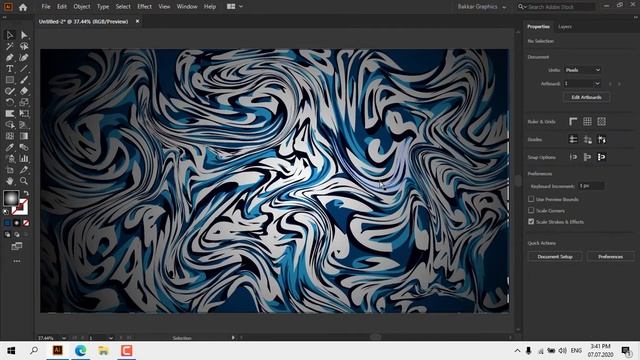Open the Object menu
This screenshot has width=640, height=360.
click(x=82, y=7)
